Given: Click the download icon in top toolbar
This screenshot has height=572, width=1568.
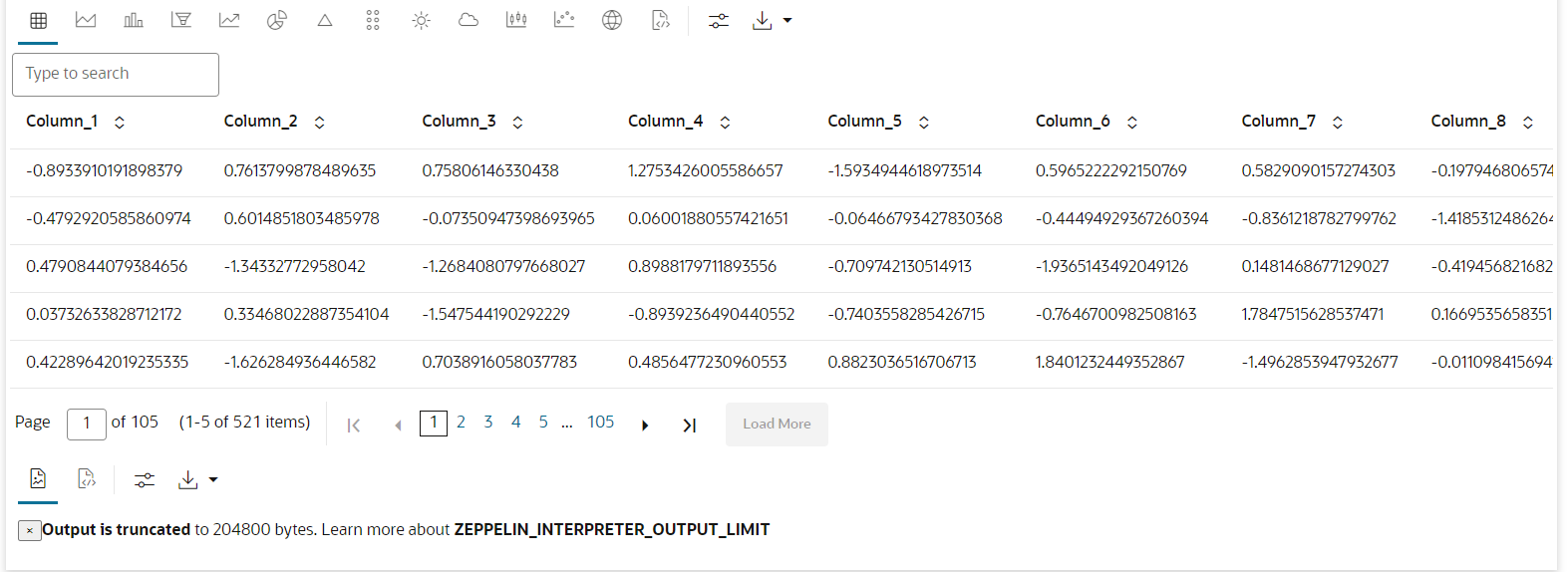Looking at the screenshot, I should (x=763, y=20).
